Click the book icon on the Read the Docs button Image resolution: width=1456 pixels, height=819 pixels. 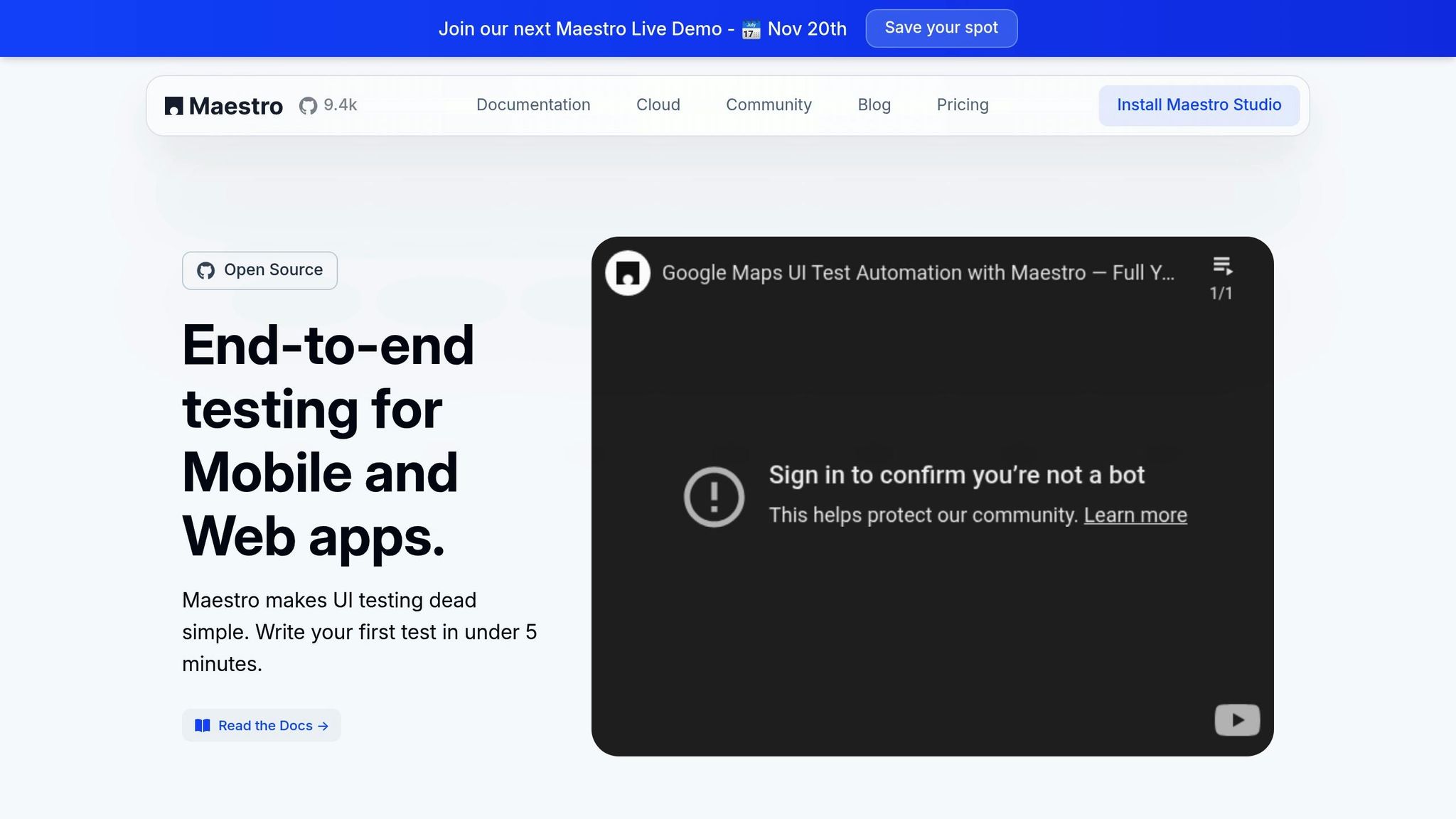pos(203,725)
